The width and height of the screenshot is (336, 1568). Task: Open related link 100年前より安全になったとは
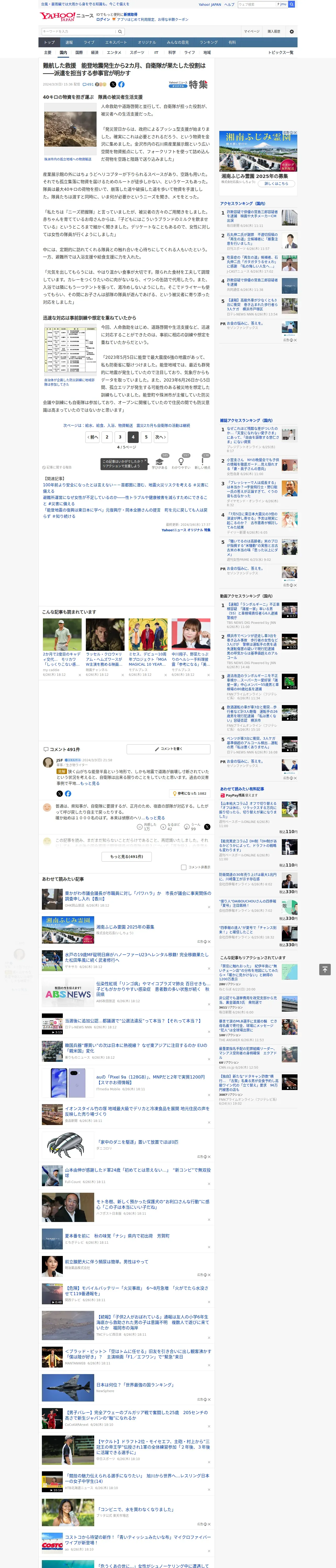pos(125,488)
